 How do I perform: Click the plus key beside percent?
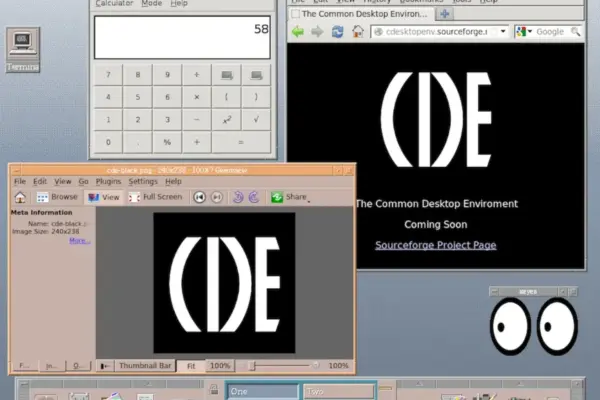[197, 142]
